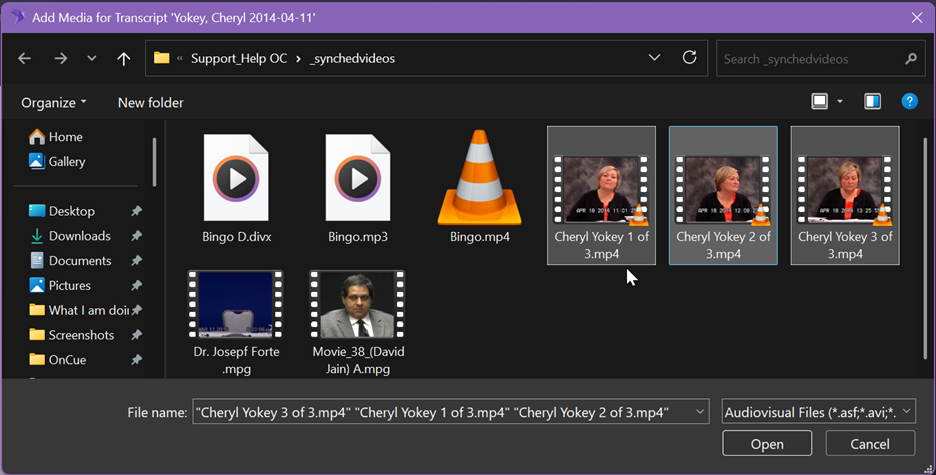Open the Audiovisual Files type dropdown
This screenshot has height=475, width=936.
coord(818,412)
